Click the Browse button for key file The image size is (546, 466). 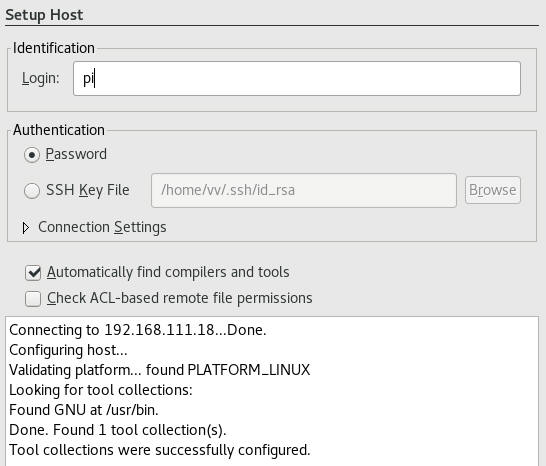tap(493, 190)
